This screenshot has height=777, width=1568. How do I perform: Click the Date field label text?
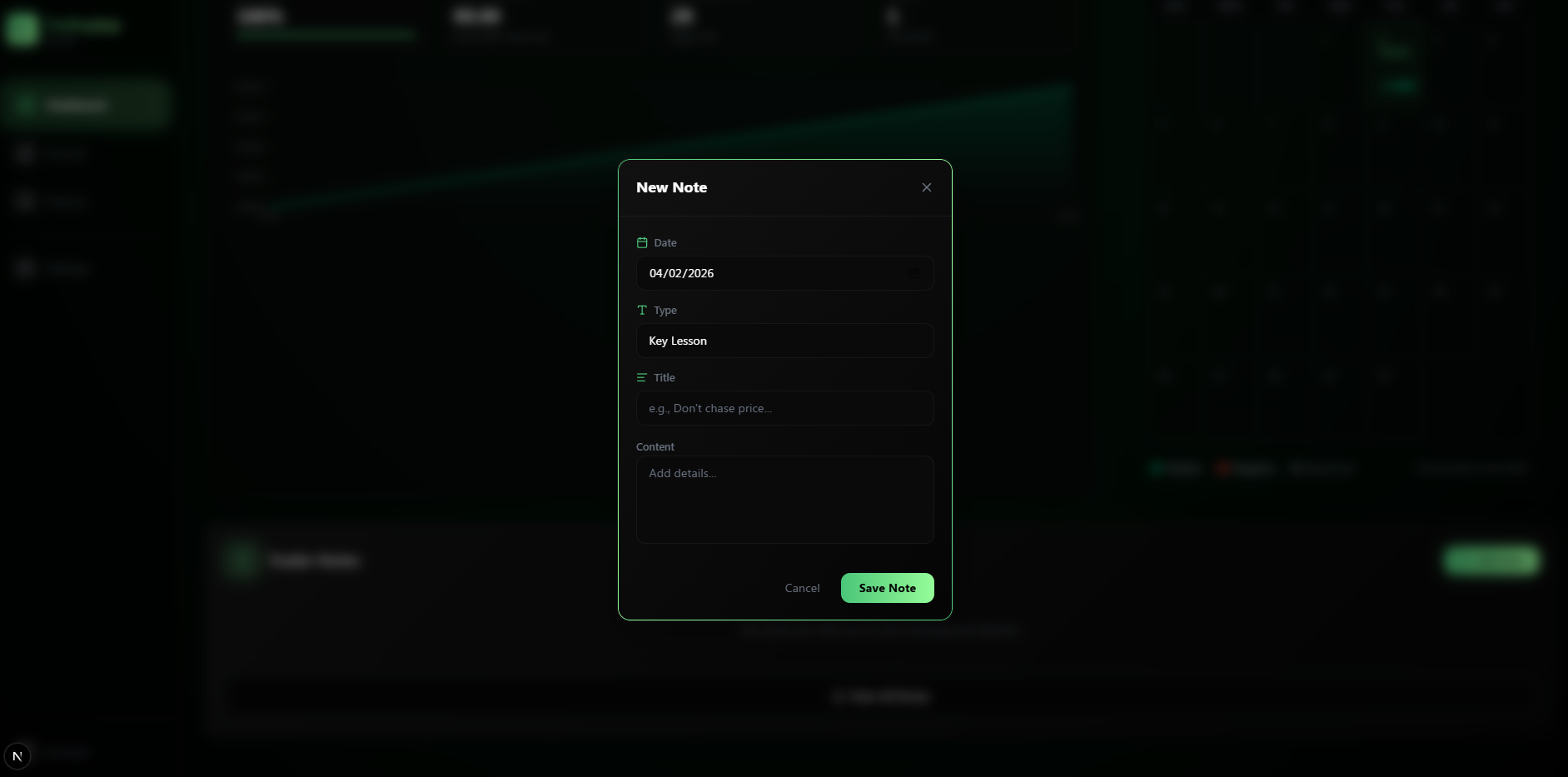(x=665, y=242)
